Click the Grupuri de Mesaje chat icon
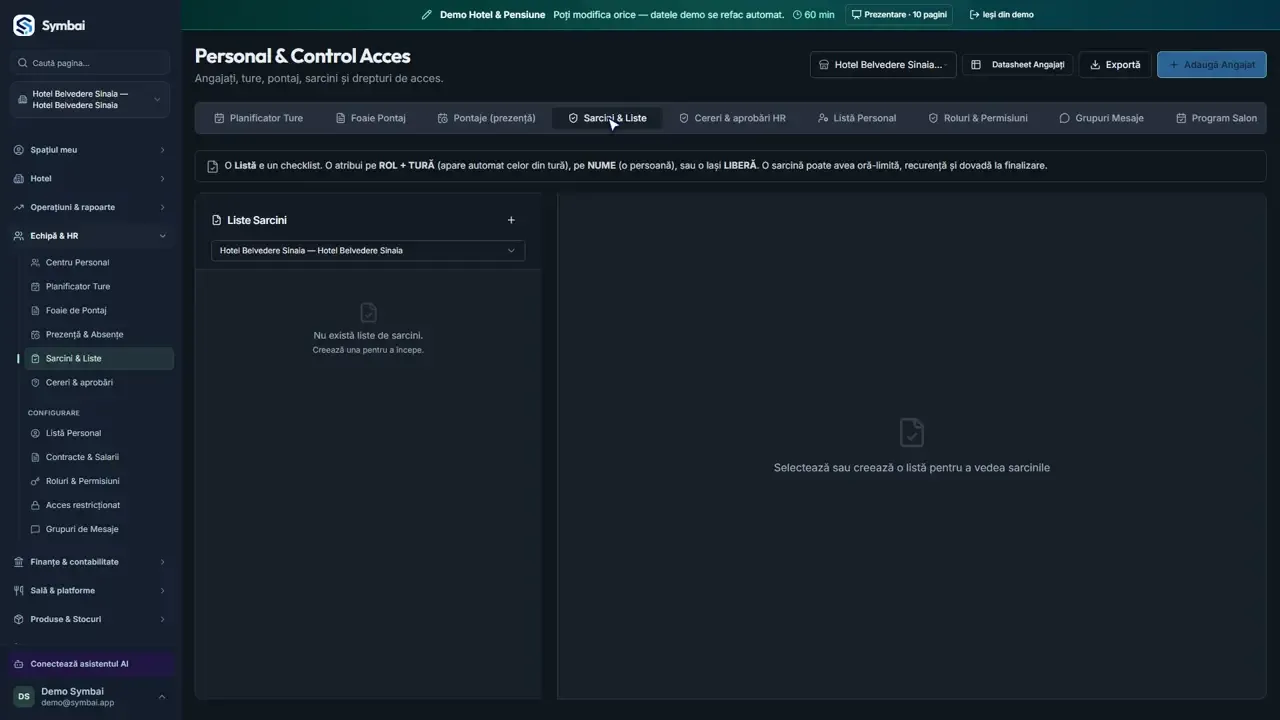 tap(36, 529)
